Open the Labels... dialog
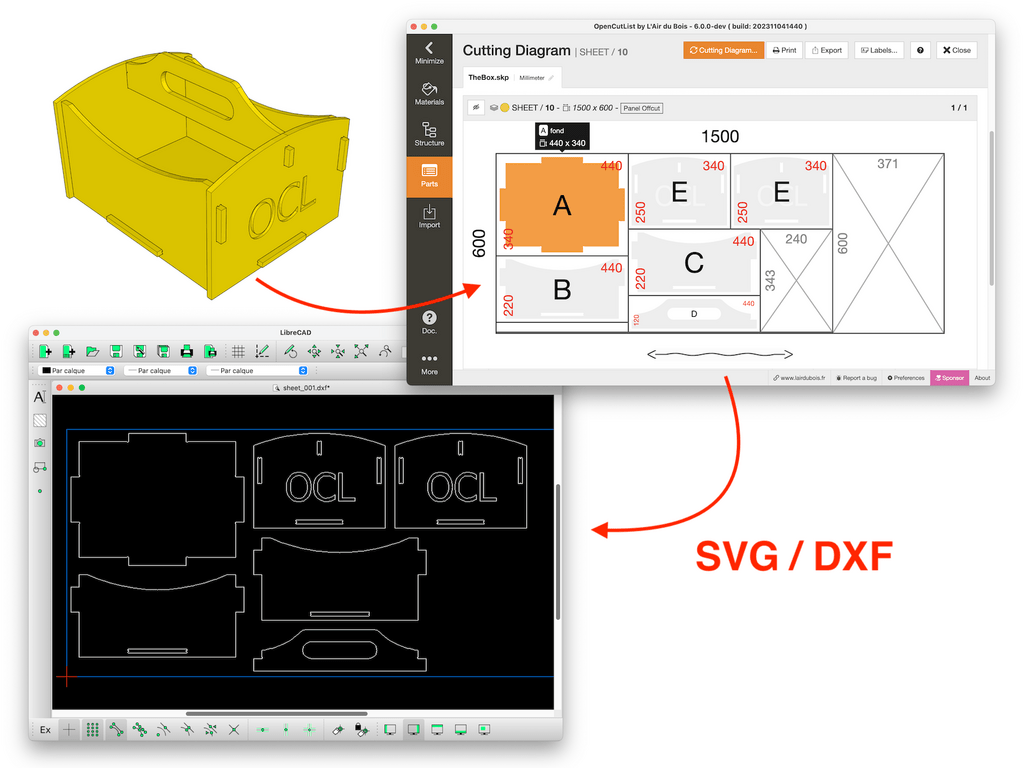1024x768 pixels. [x=879, y=50]
